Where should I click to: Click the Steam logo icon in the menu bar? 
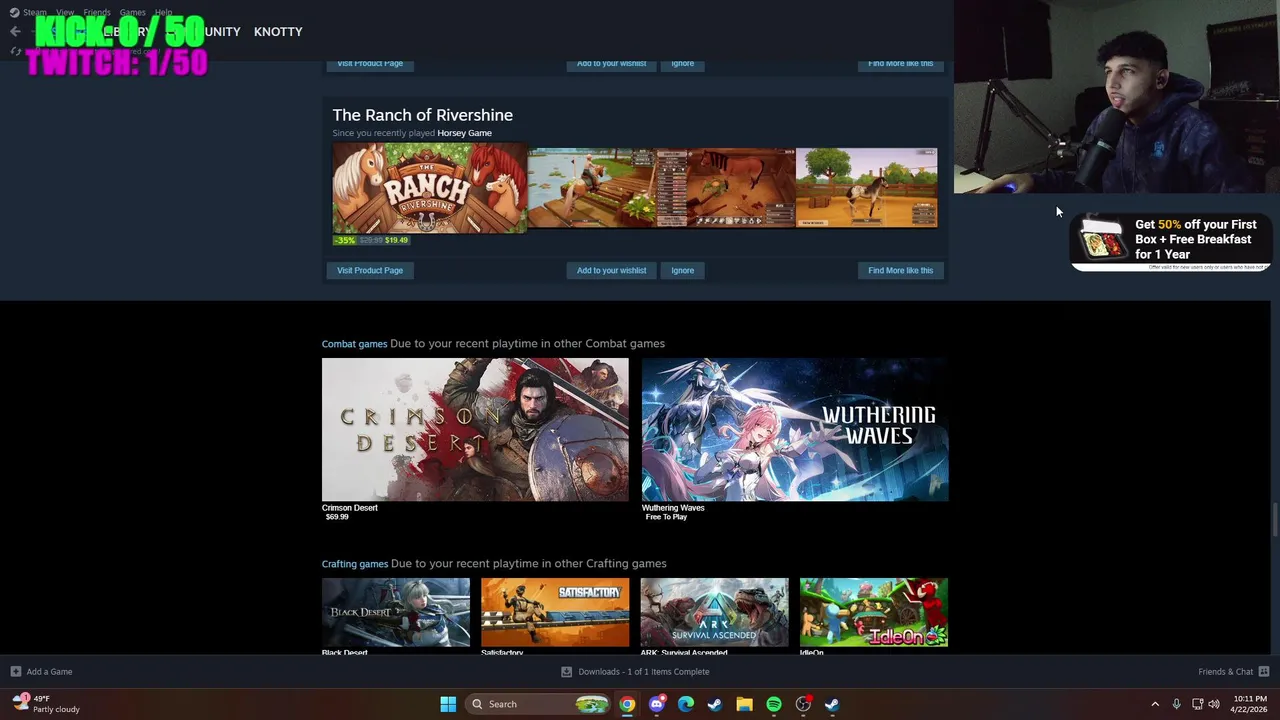click(14, 13)
